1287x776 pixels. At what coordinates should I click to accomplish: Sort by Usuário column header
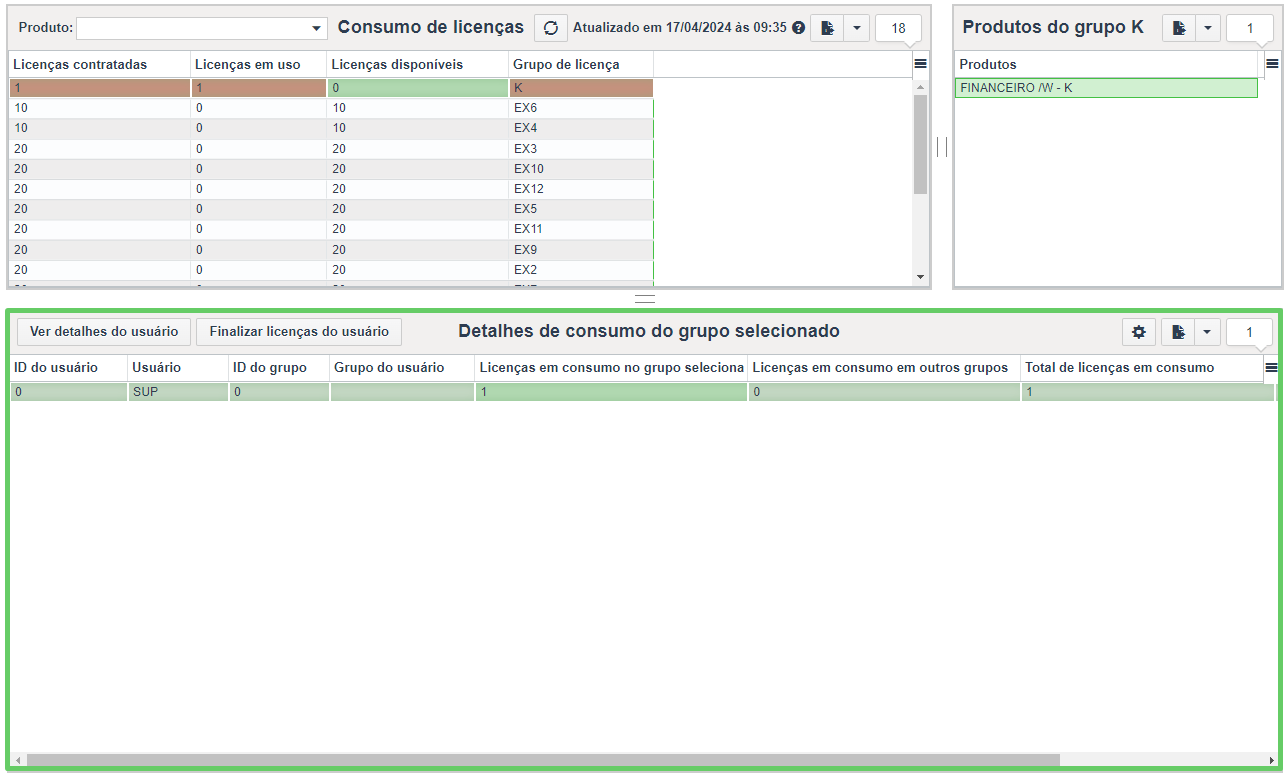click(178, 368)
